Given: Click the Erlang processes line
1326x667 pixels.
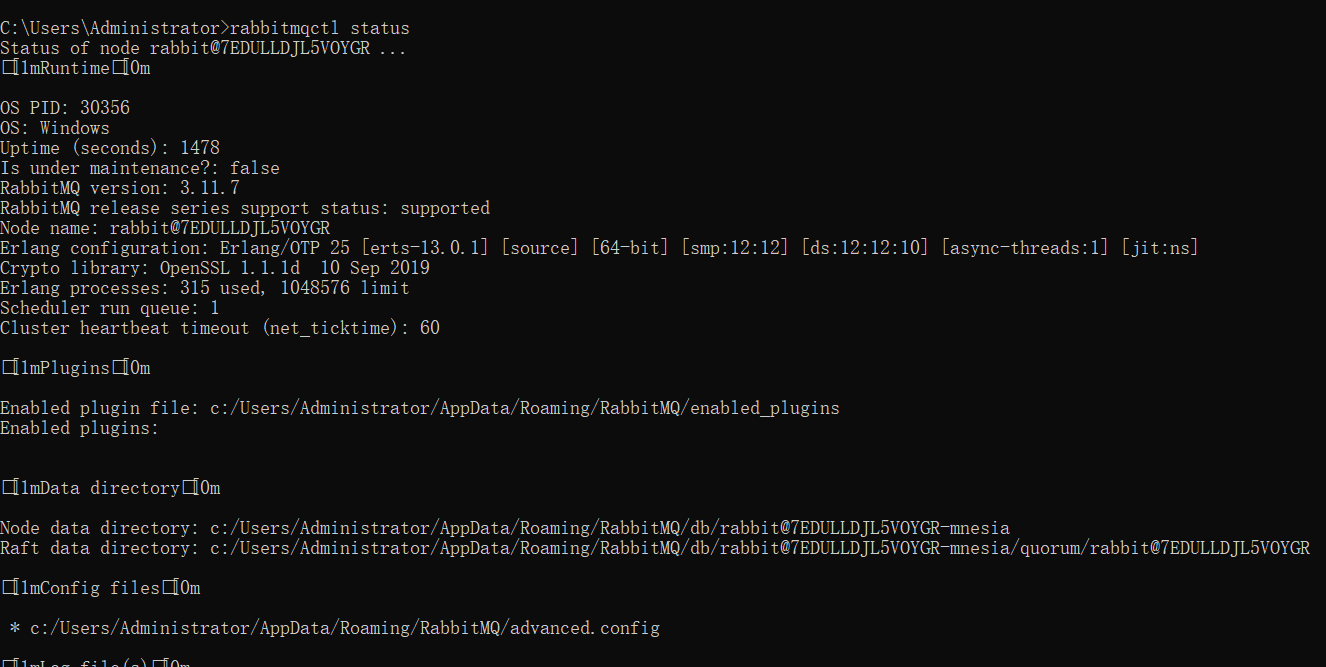Looking at the screenshot, I should (x=205, y=288).
